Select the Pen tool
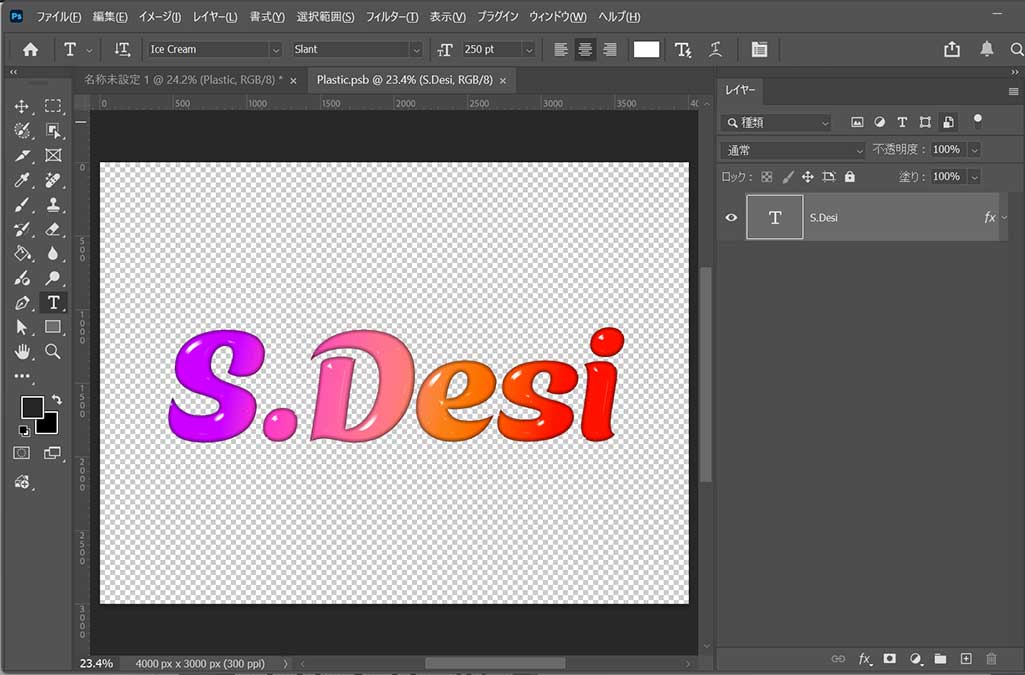1025x675 pixels. tap(22, 302)
